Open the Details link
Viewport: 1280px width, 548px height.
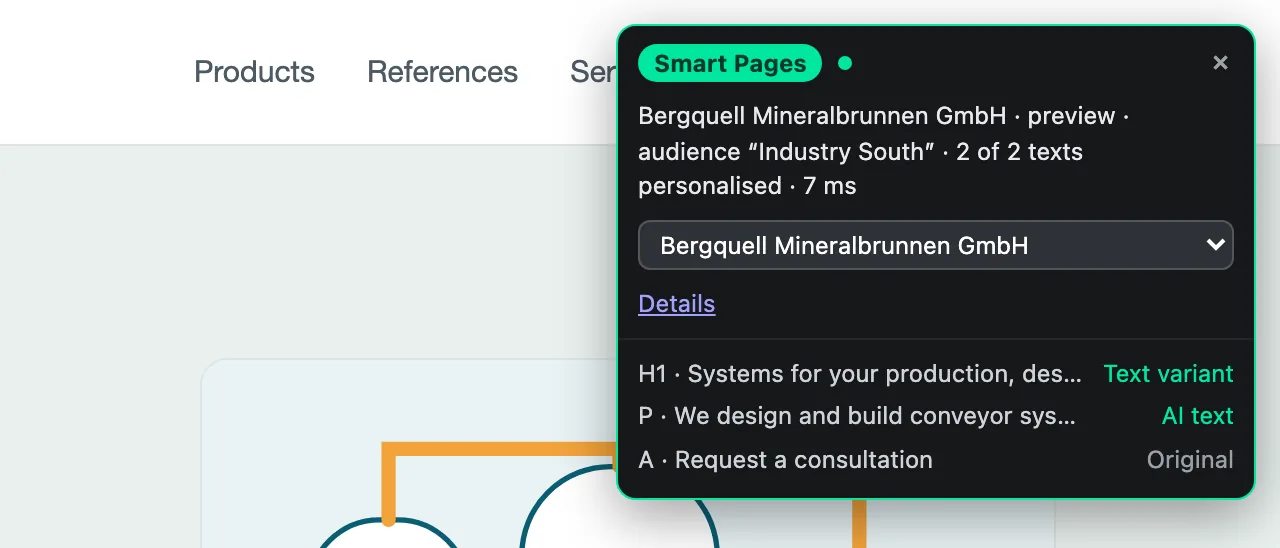677,304
